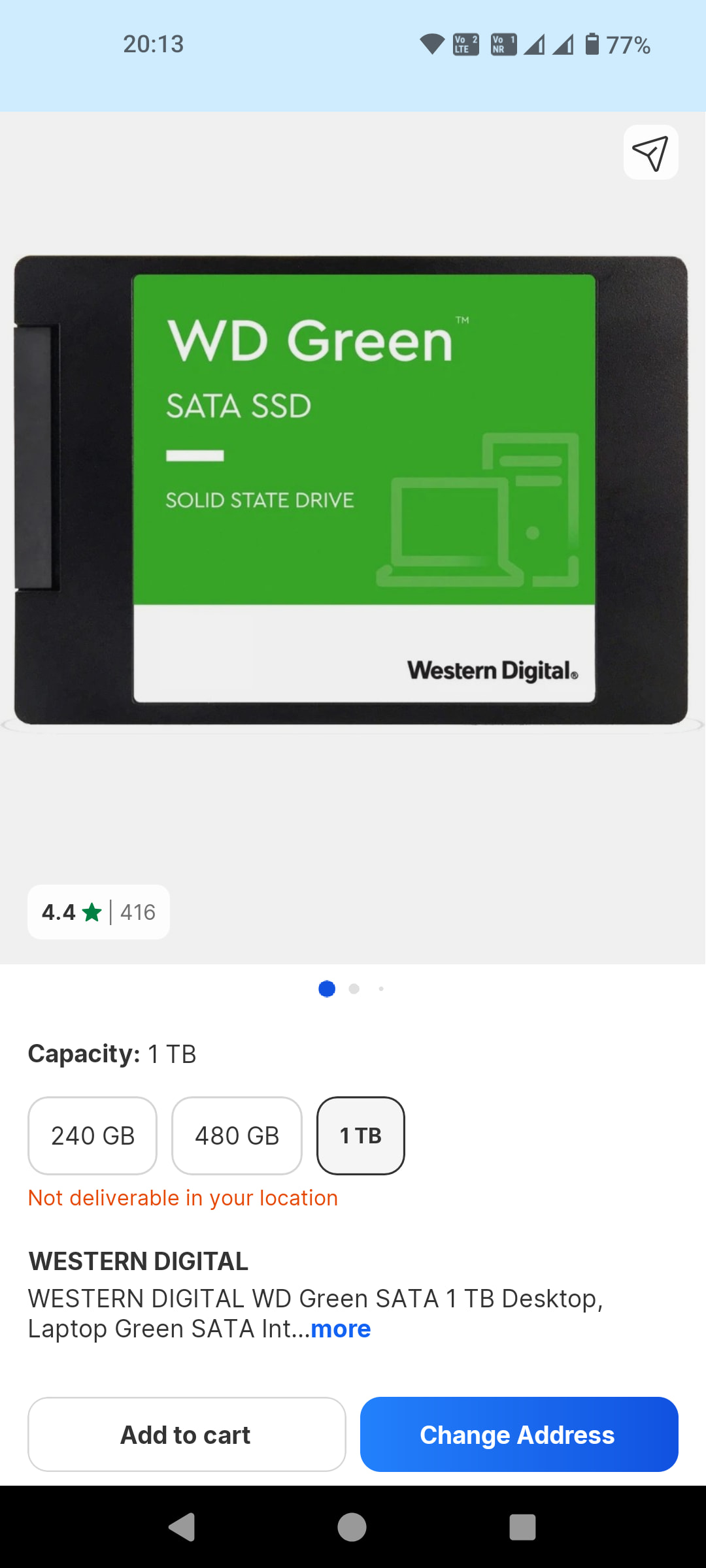This screenshot has width=706, height=1568.
Task: Go to the second image page dot
Action: click(x=354, y=988)
